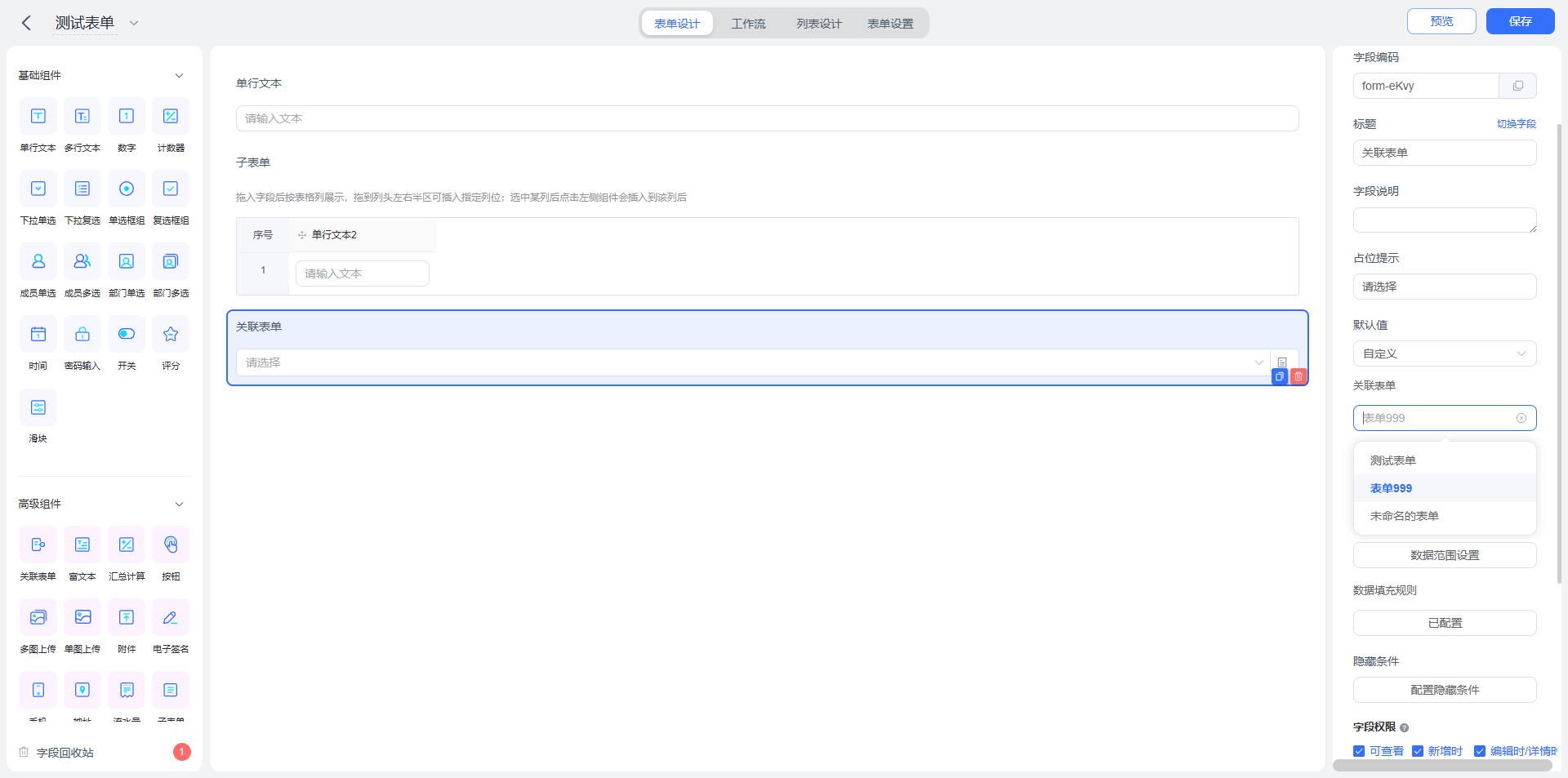Click the 保存 button
This screenshot has width=1568, height=778.
tap(1520, 21)
